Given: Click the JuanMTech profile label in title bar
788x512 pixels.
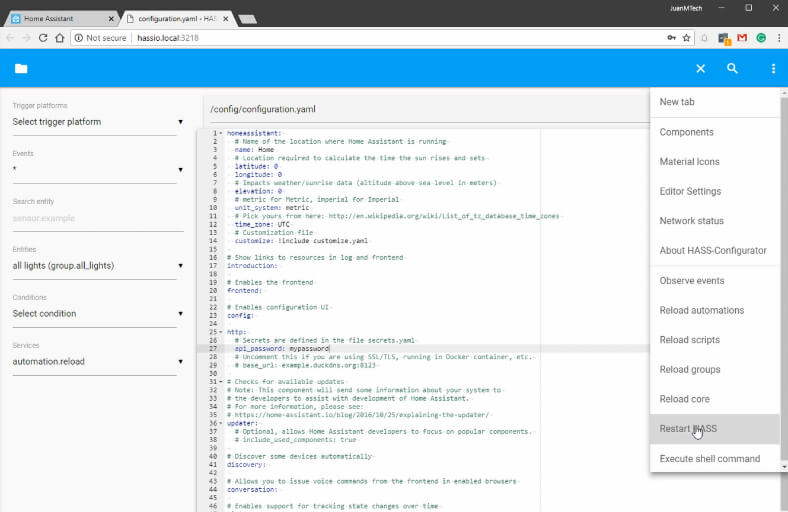Looking at the screenshot, I should [686, 9].
